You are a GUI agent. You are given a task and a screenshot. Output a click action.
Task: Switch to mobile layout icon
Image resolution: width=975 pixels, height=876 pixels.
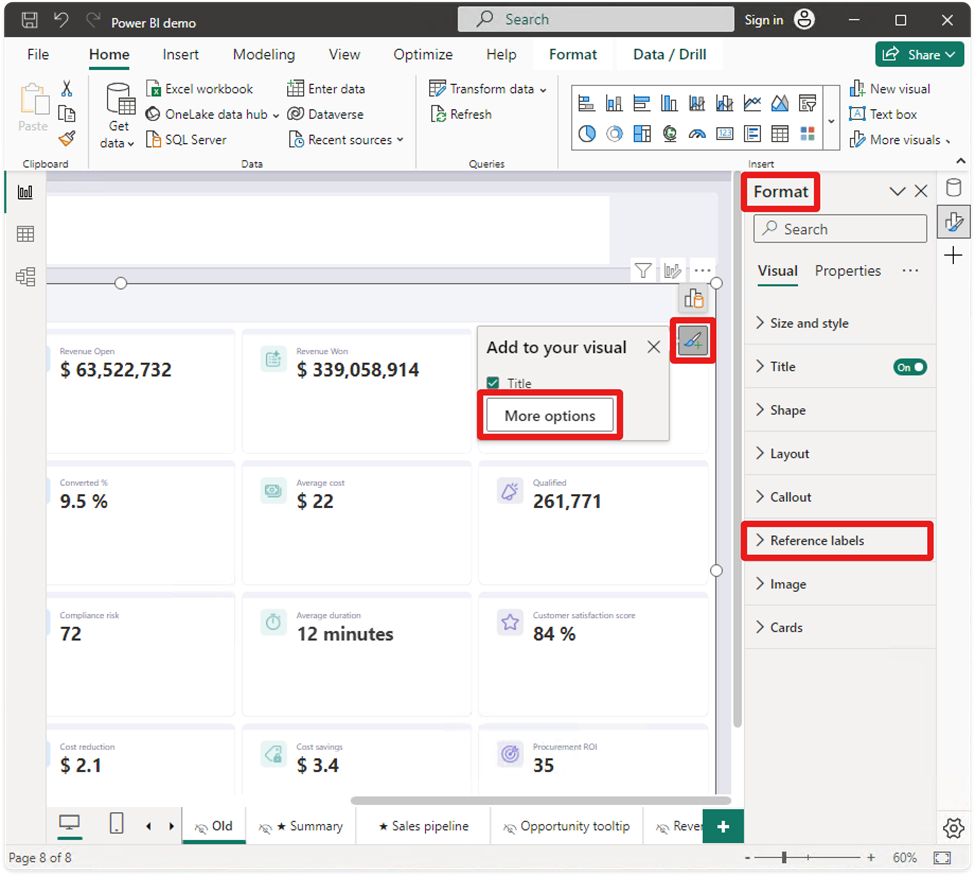[x=116, y=824]
